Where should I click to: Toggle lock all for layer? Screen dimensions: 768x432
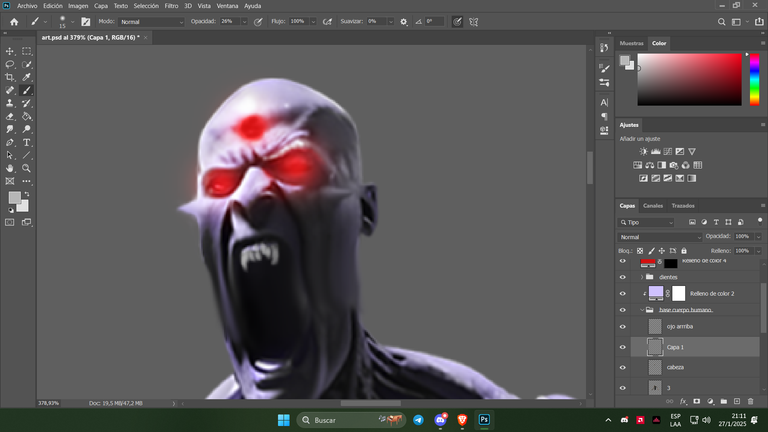point(684,251)
